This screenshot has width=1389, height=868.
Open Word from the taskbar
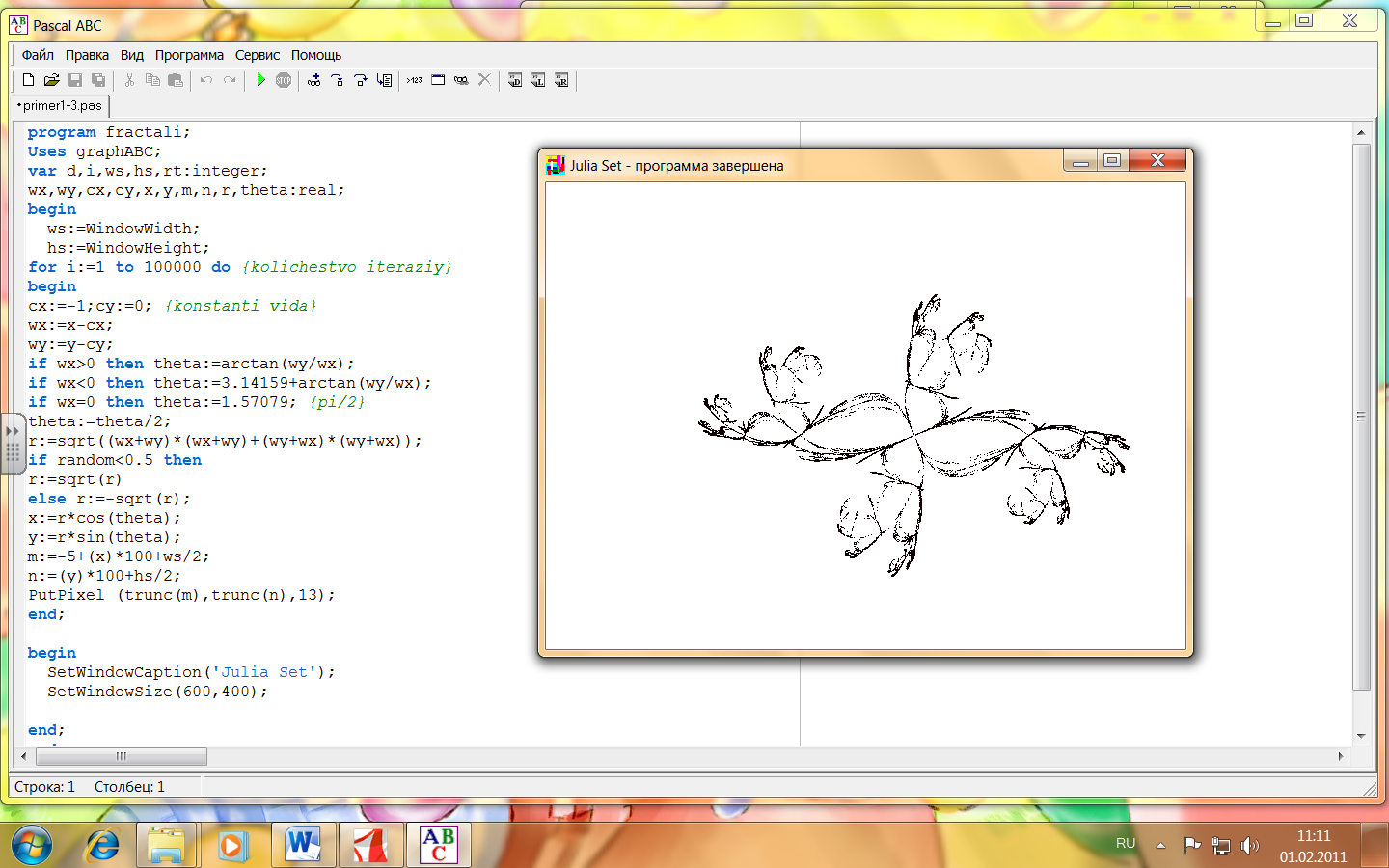click(x=303, y=845)
